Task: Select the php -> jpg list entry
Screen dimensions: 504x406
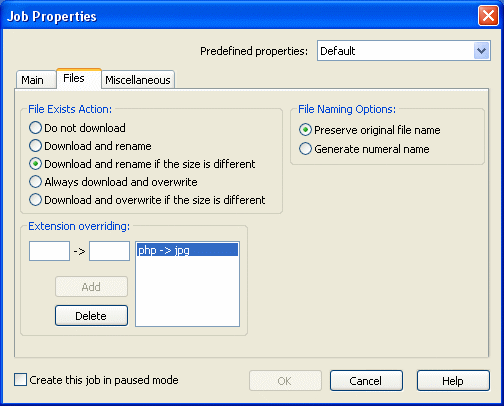Action: coord(187,250)
